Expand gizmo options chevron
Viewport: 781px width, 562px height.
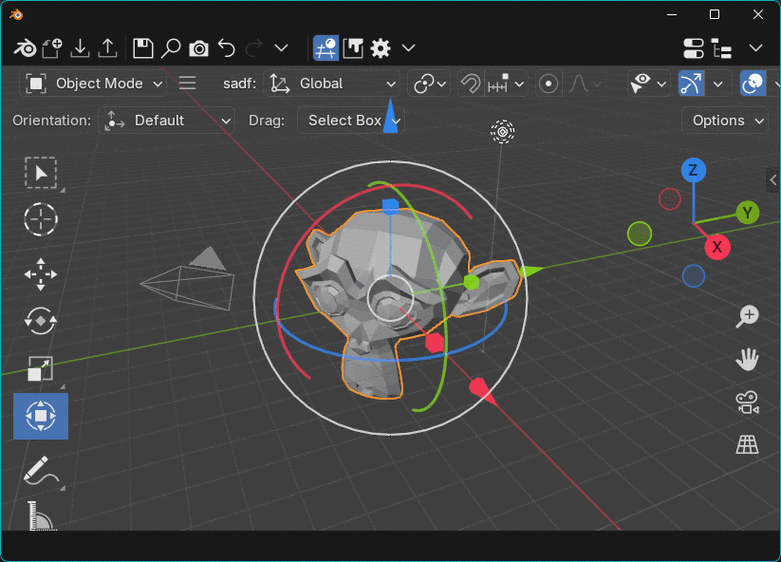718,84
